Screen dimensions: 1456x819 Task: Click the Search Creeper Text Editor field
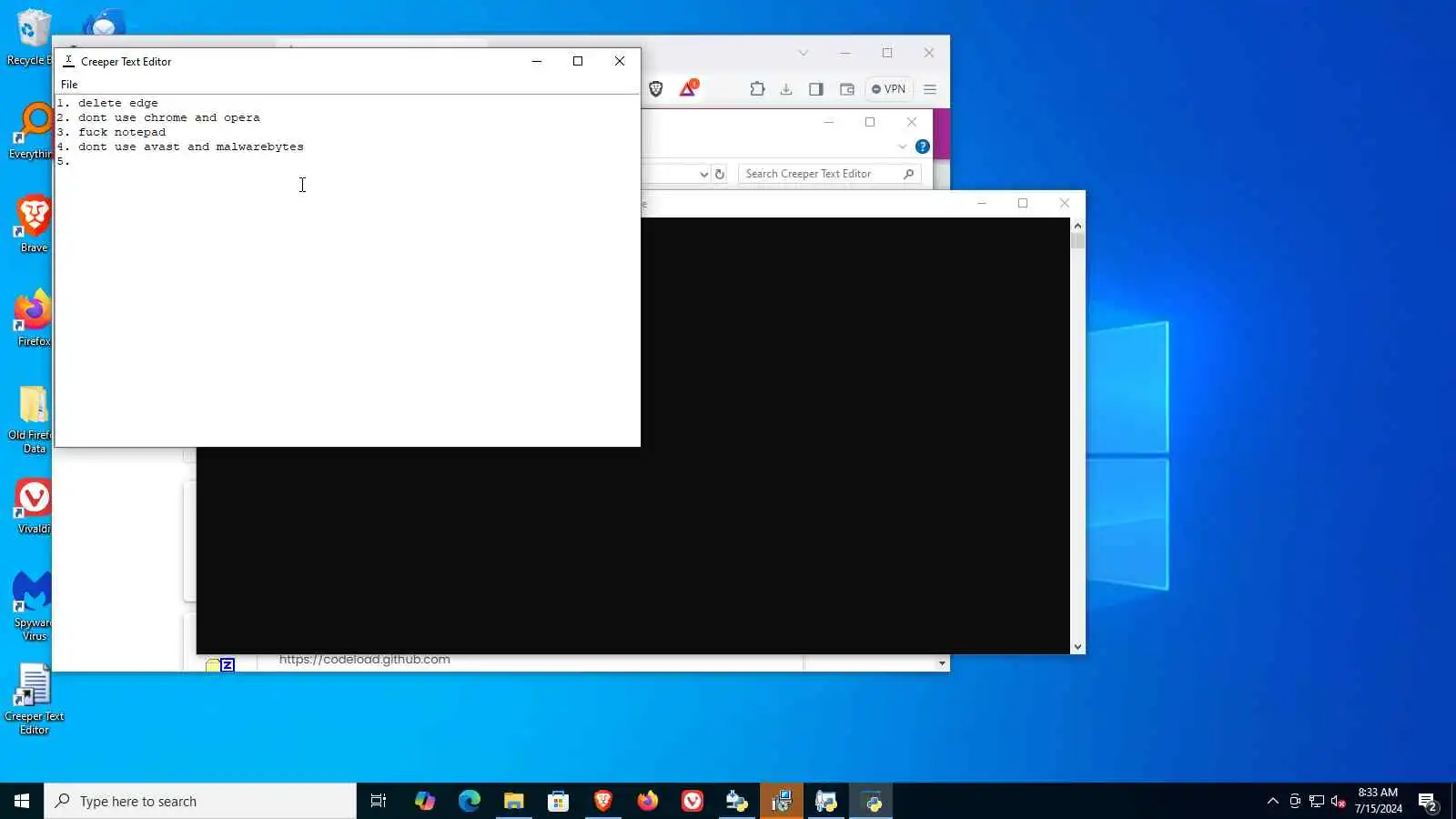coord(829,174)
